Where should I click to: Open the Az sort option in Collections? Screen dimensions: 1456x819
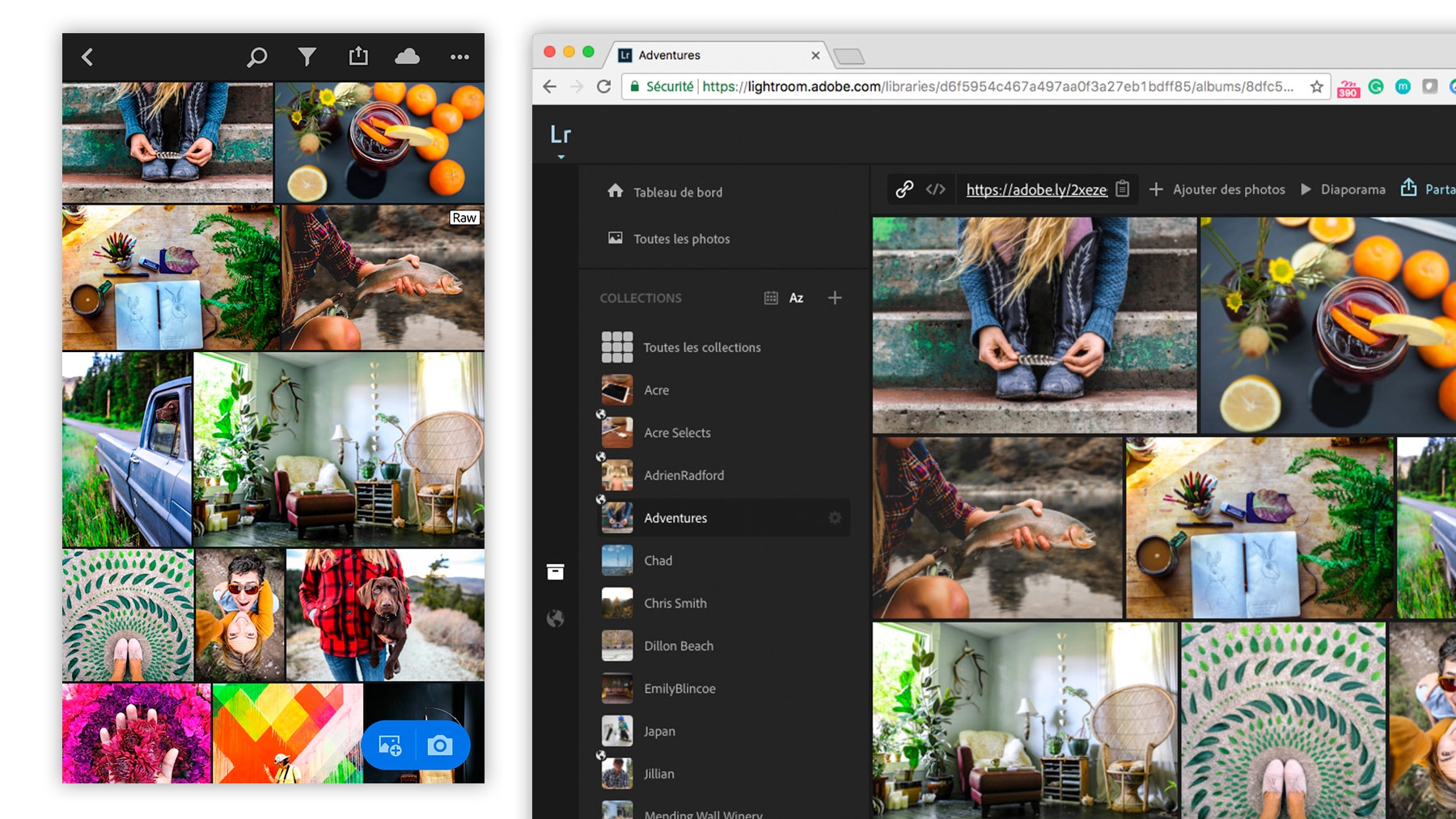coord(797,298)
